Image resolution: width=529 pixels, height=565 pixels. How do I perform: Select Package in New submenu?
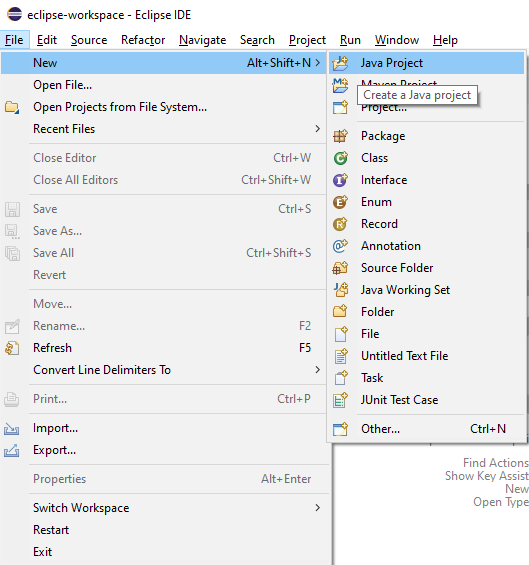pyautogui.click(x=427, y=136)
